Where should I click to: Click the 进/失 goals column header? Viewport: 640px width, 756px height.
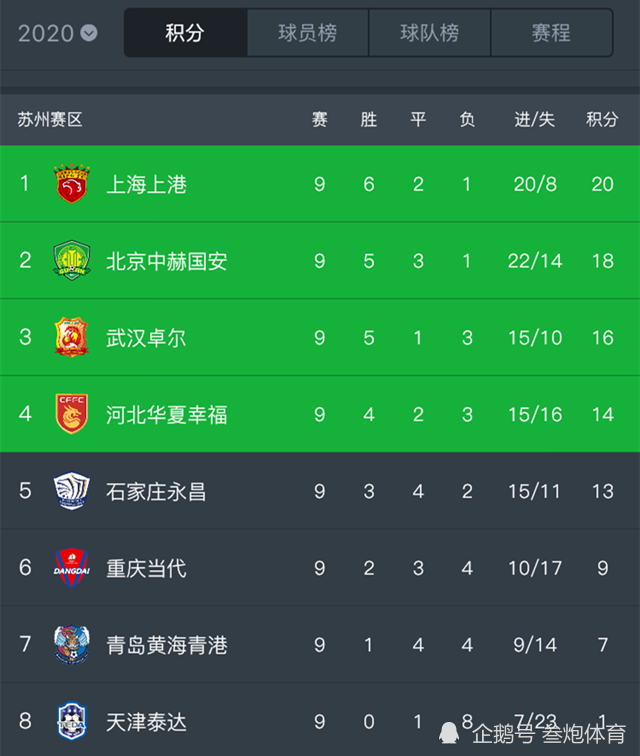coord(535,120)
